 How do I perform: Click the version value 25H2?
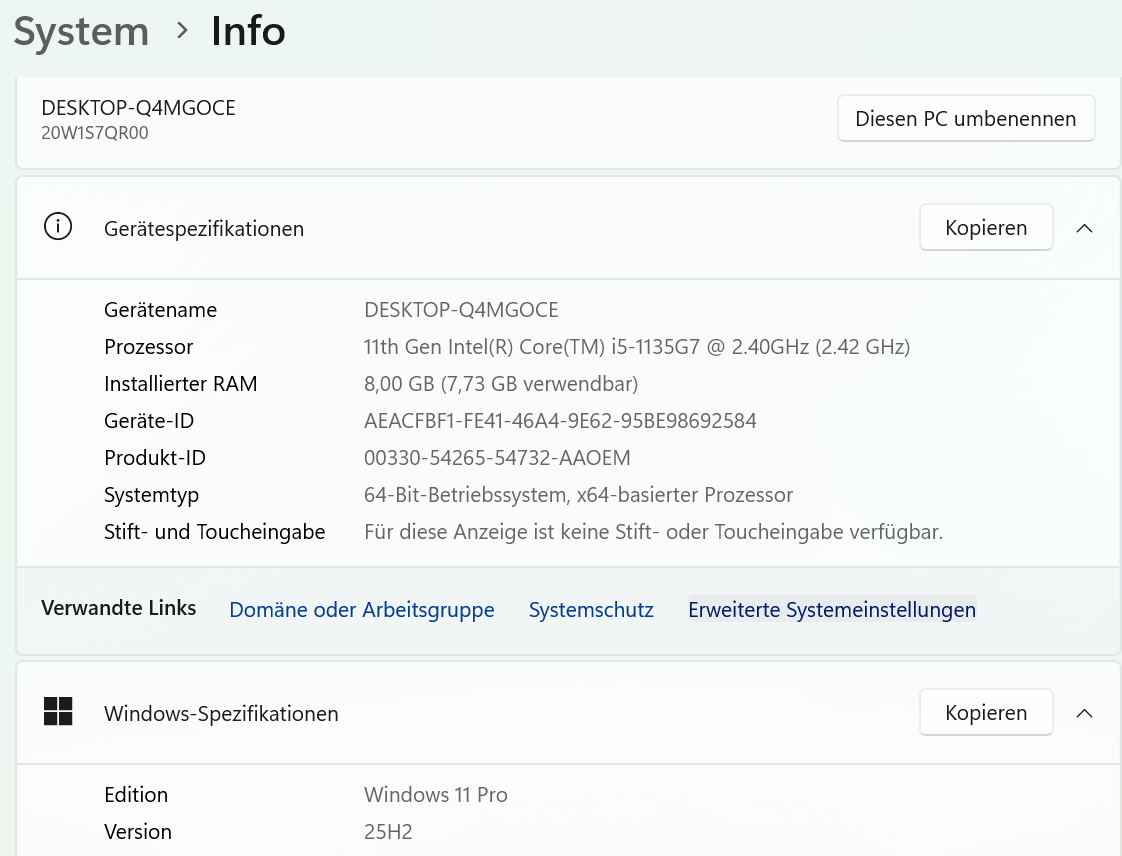click(x=389, y=832)
